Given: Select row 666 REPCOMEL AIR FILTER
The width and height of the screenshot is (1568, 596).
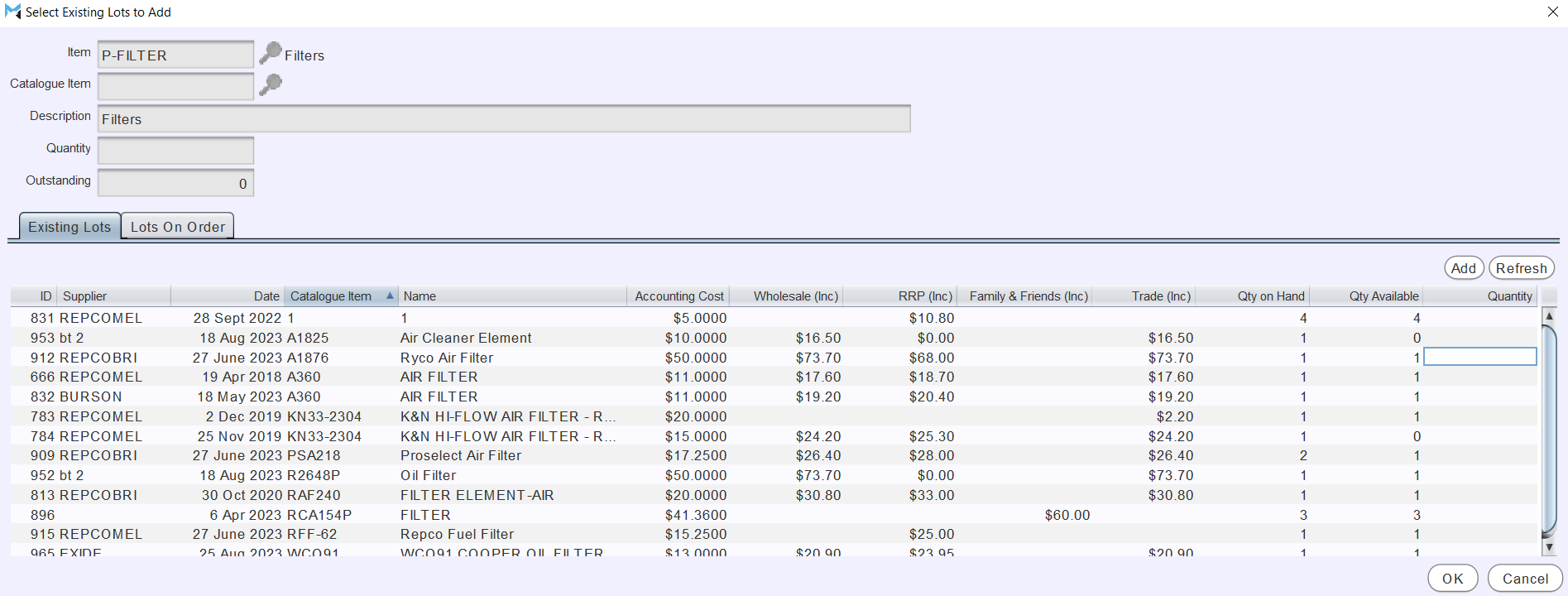Looking at the screenshot, I should point(774,377).
